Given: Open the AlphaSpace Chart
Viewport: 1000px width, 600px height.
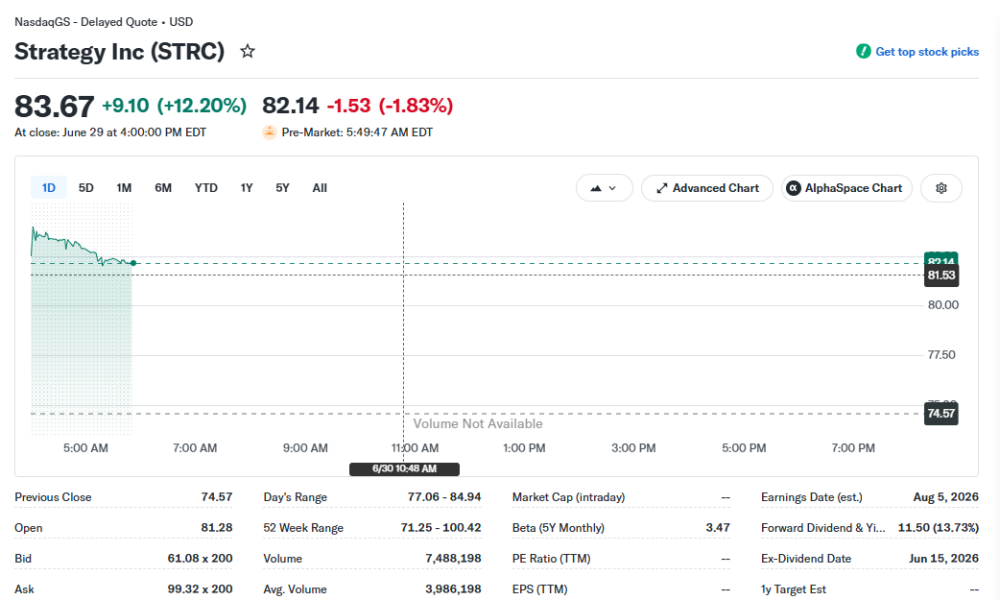Looking at the screenshot, I should point(847,188).
